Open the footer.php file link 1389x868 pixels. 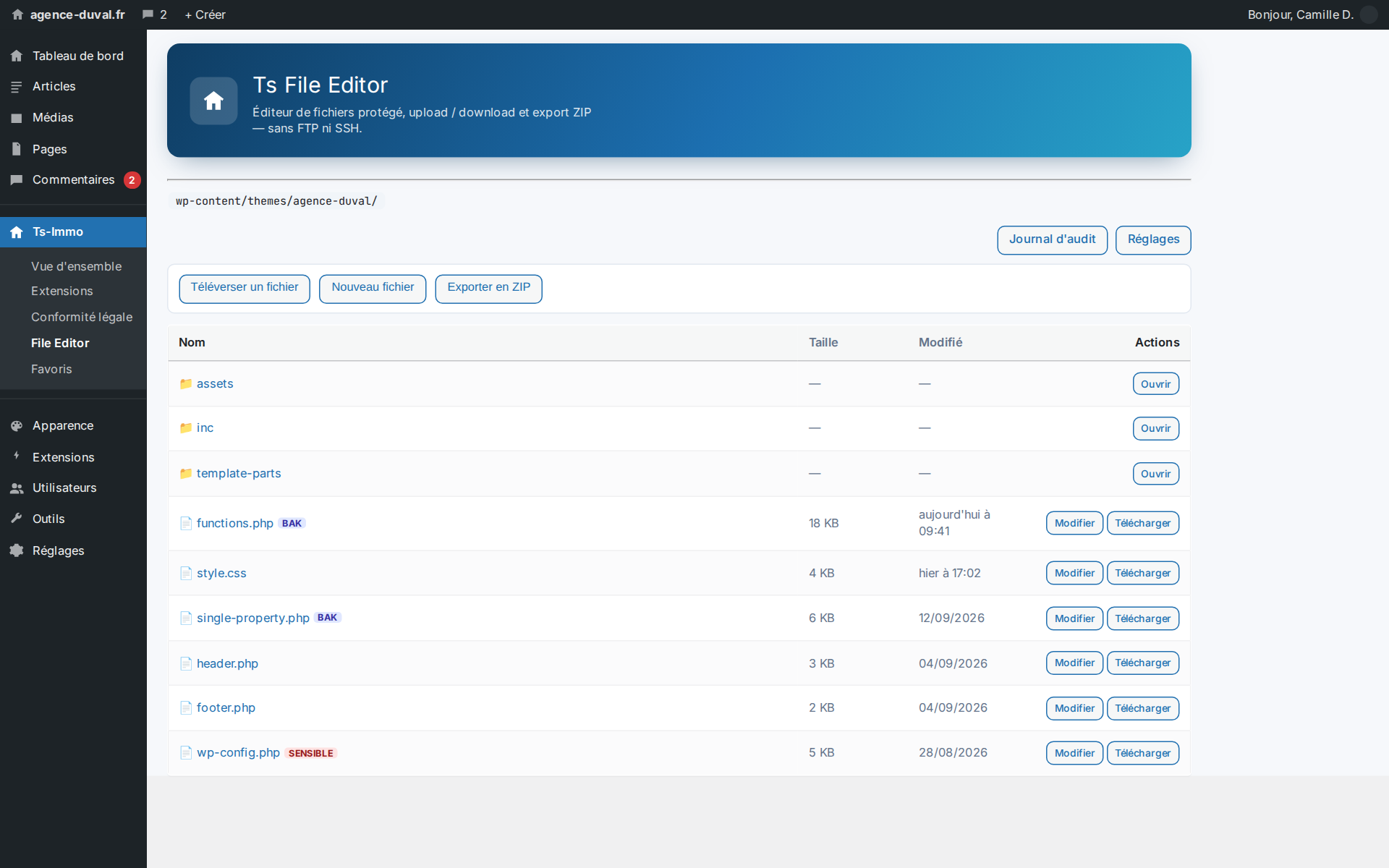pos(226,707)
